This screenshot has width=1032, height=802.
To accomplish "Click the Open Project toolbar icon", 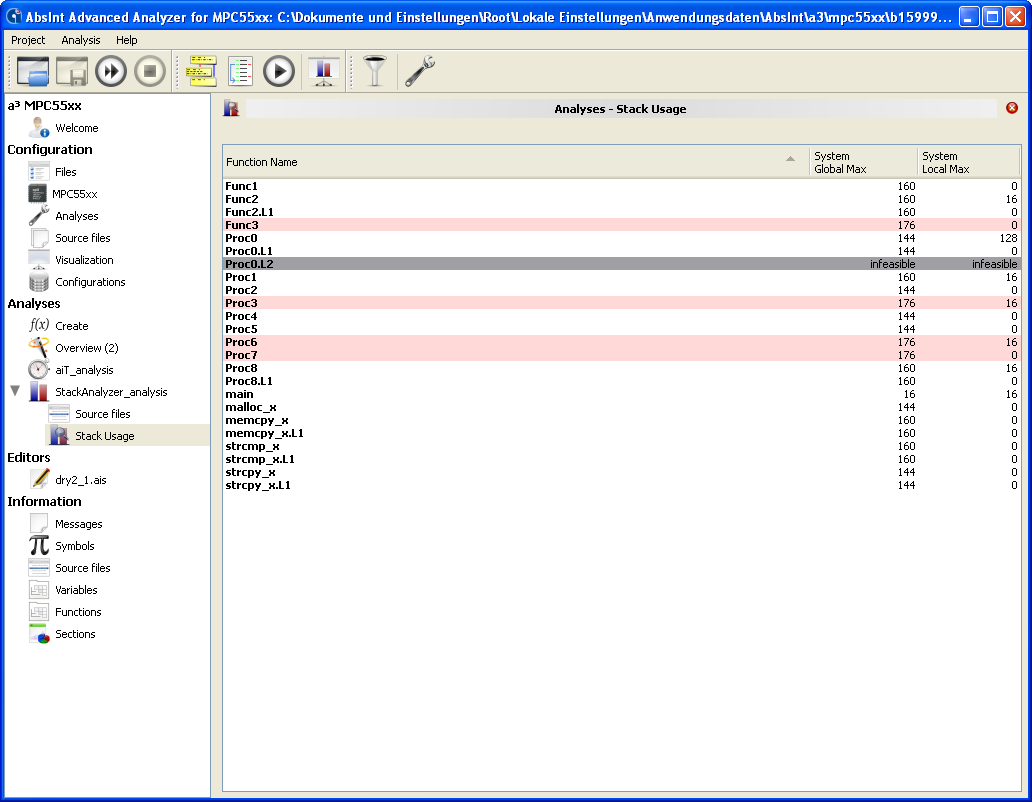I will click(x=33, y=71).
